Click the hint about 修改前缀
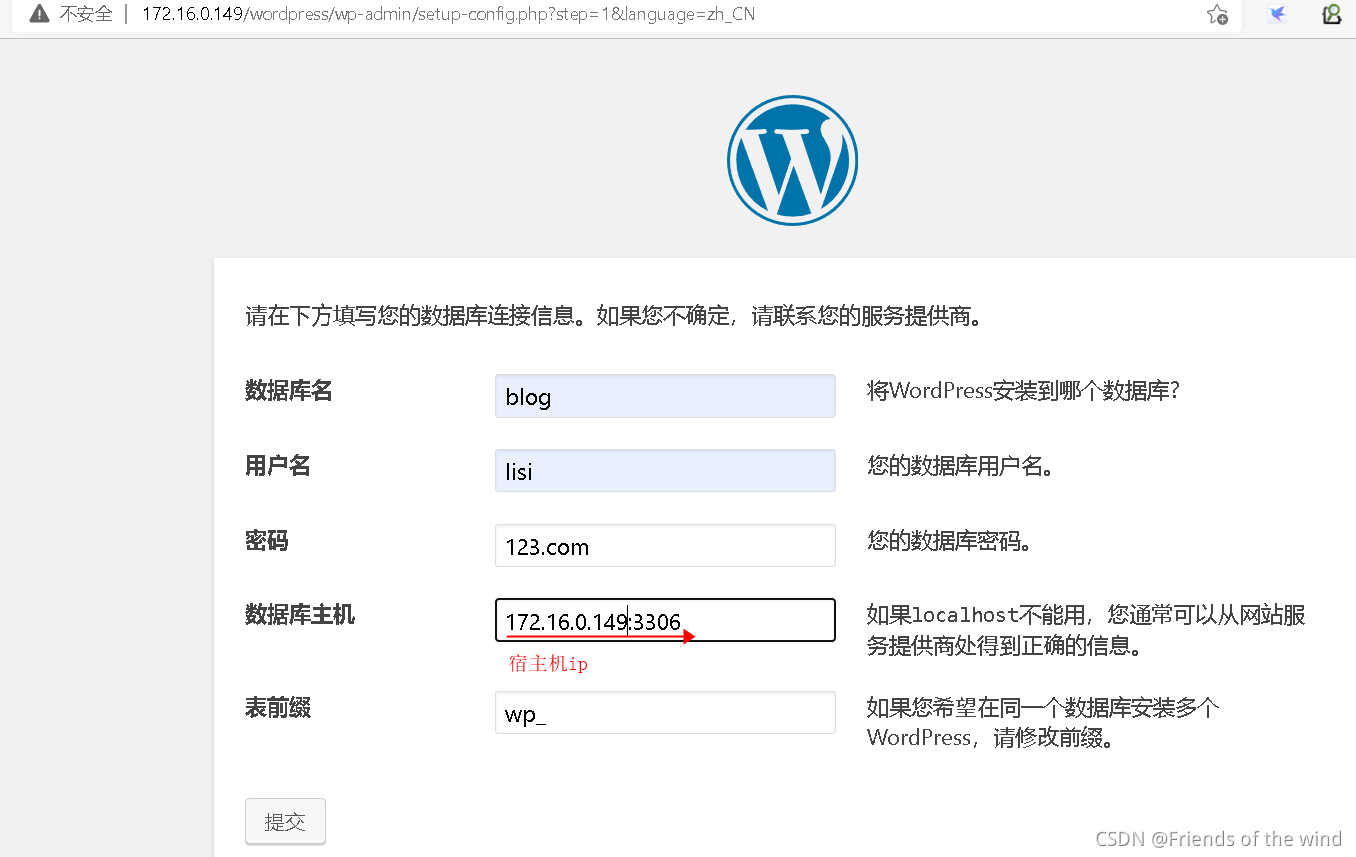The height and width of the screenshot is (857, 1356). click(x=1043, y=723)
